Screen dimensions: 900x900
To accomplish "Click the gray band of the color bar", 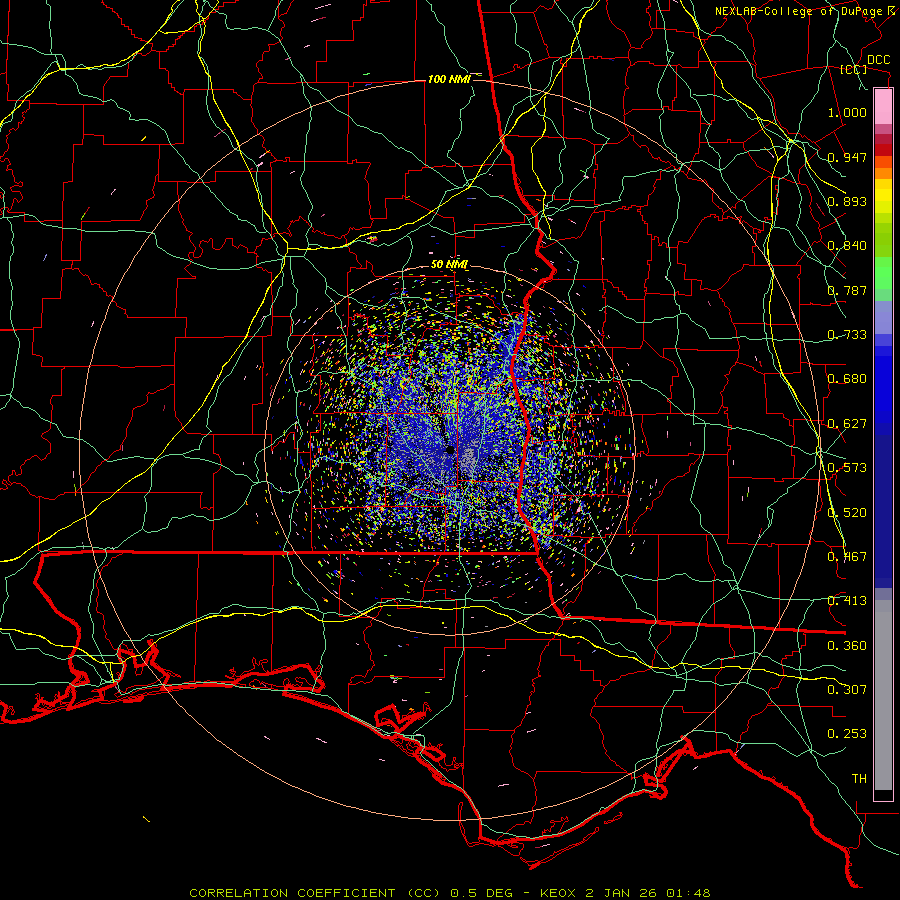I will [883, 695].
